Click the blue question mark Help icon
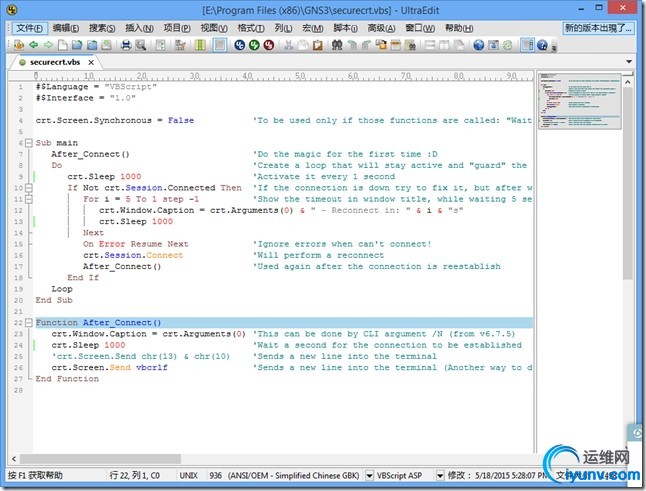 (542, 44)
